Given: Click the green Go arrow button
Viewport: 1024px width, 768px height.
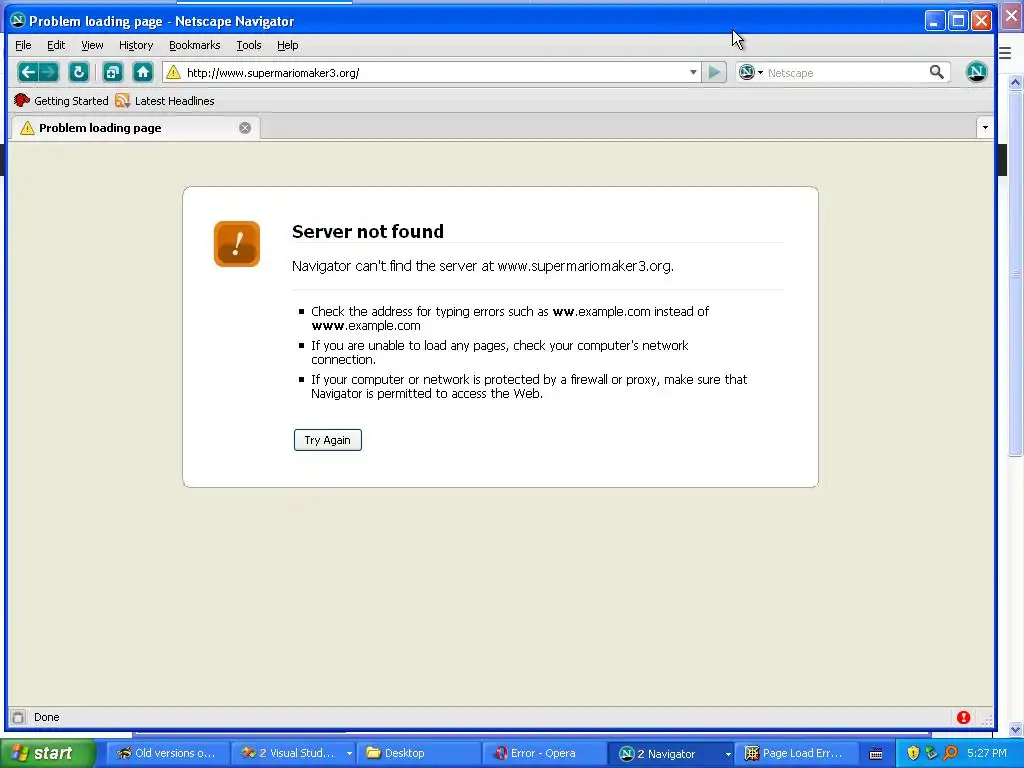Looking at the screenshot, I should (x=714, y=72).
